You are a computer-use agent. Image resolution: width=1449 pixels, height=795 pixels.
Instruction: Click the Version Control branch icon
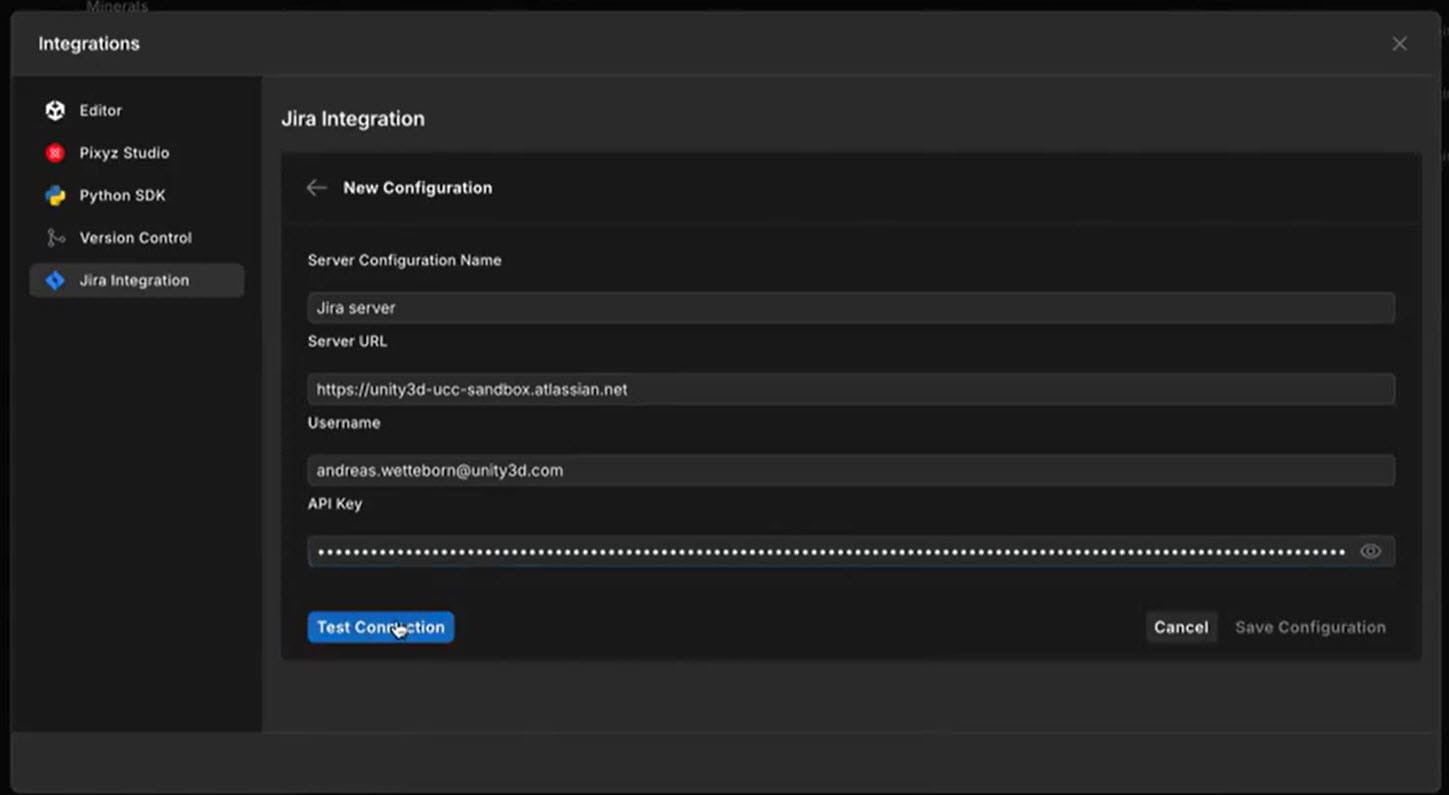[x=55, y=238]
